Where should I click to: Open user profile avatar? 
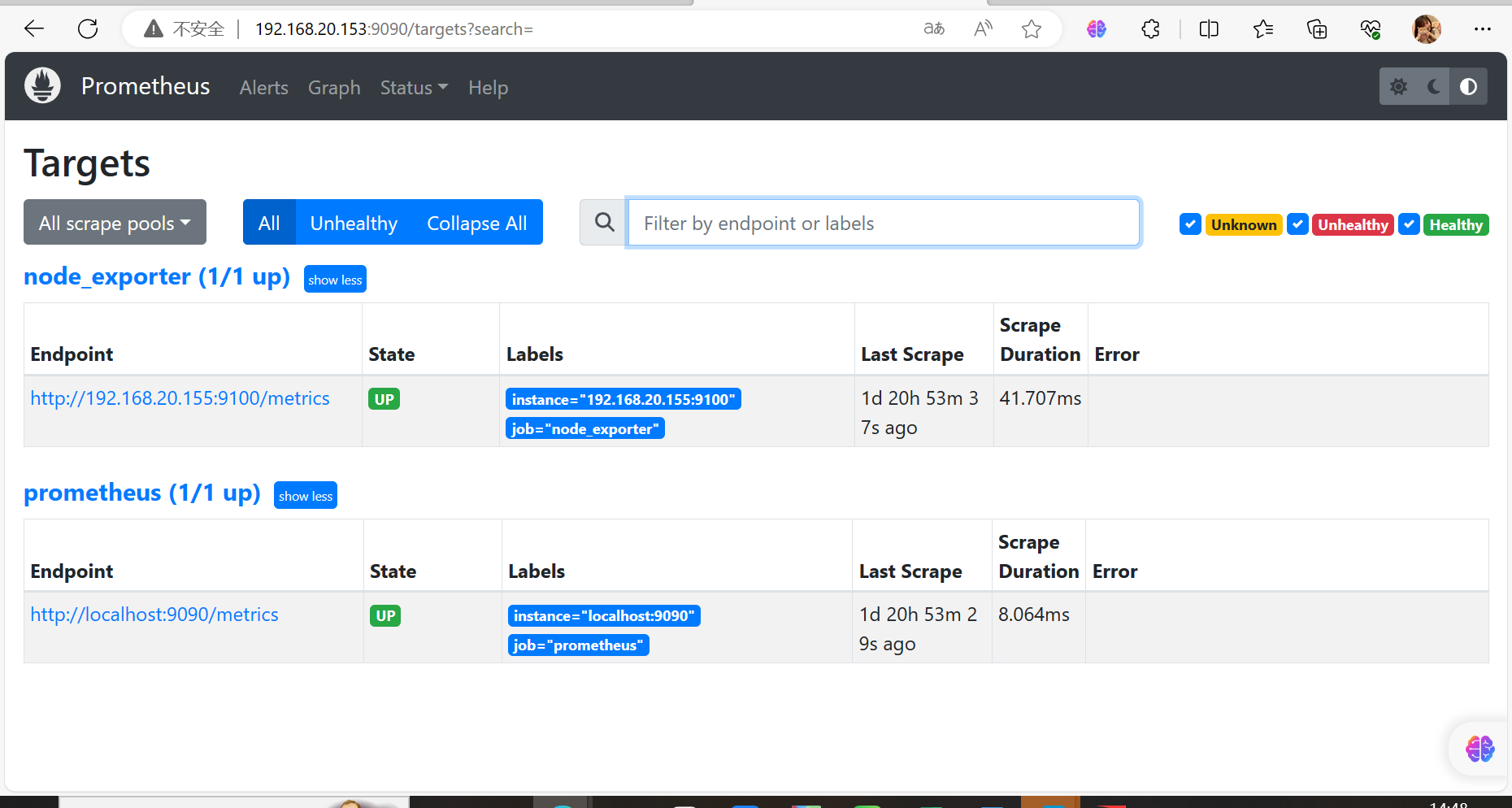click(x=1427, y=29)
